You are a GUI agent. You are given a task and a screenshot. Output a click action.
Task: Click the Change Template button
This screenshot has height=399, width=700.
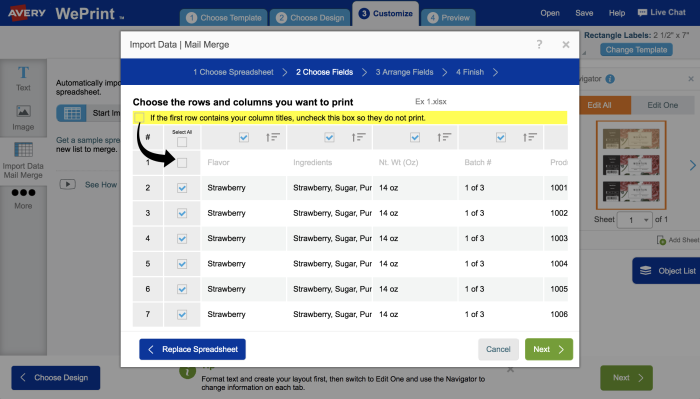(x=636, y=50)
